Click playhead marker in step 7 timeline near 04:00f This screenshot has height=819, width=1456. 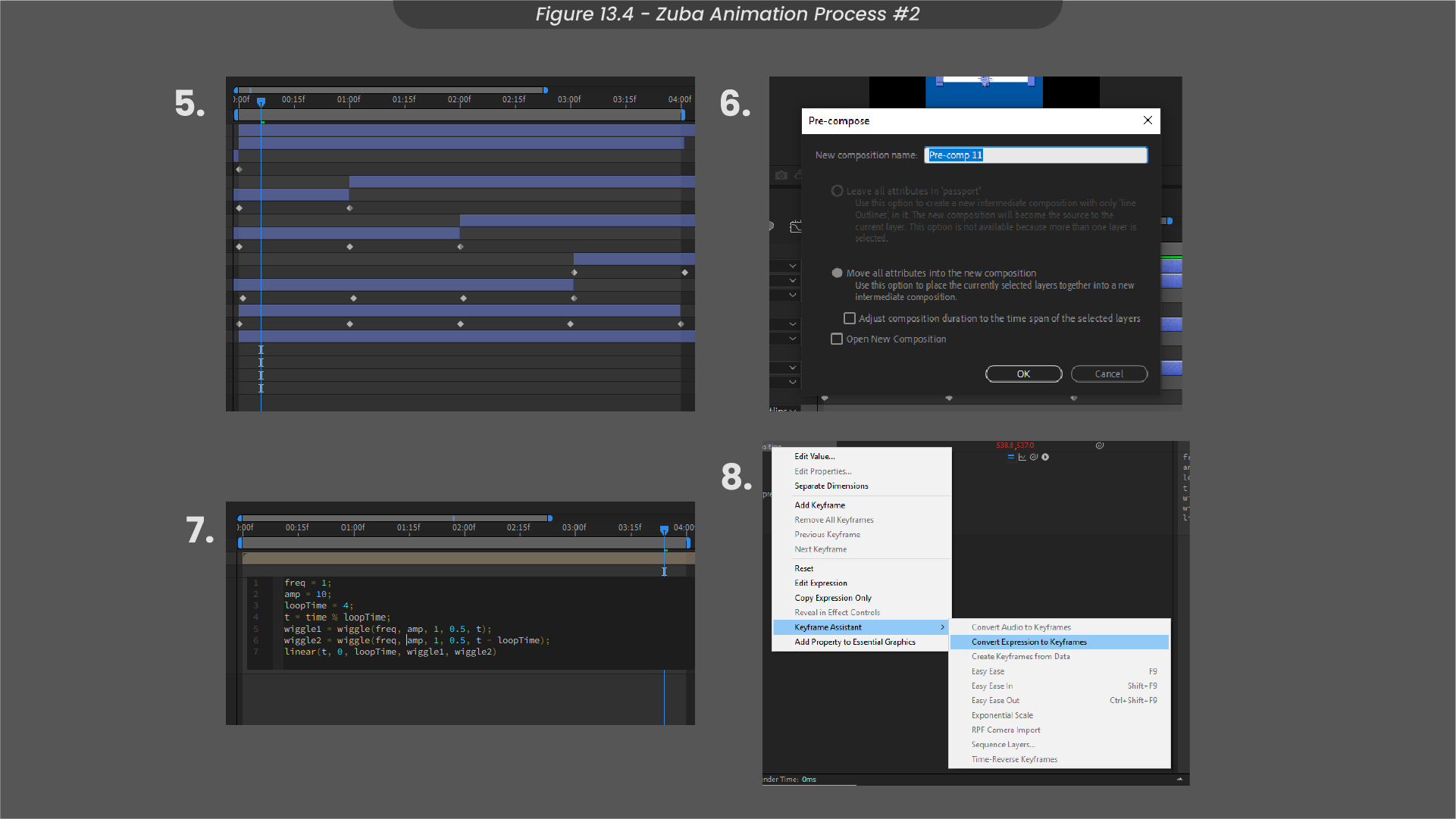tap(664, 530)
